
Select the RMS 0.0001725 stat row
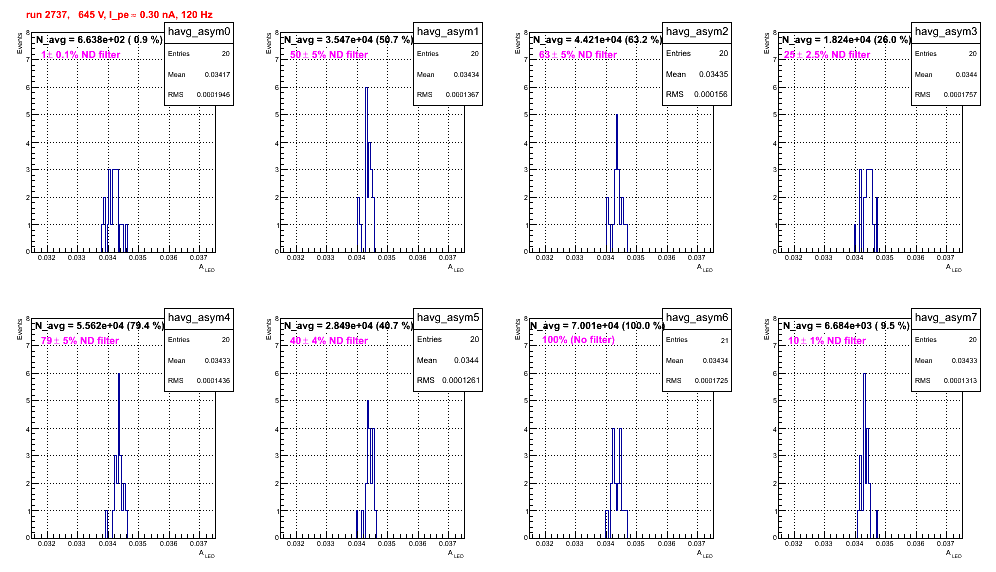coord(697,381)
